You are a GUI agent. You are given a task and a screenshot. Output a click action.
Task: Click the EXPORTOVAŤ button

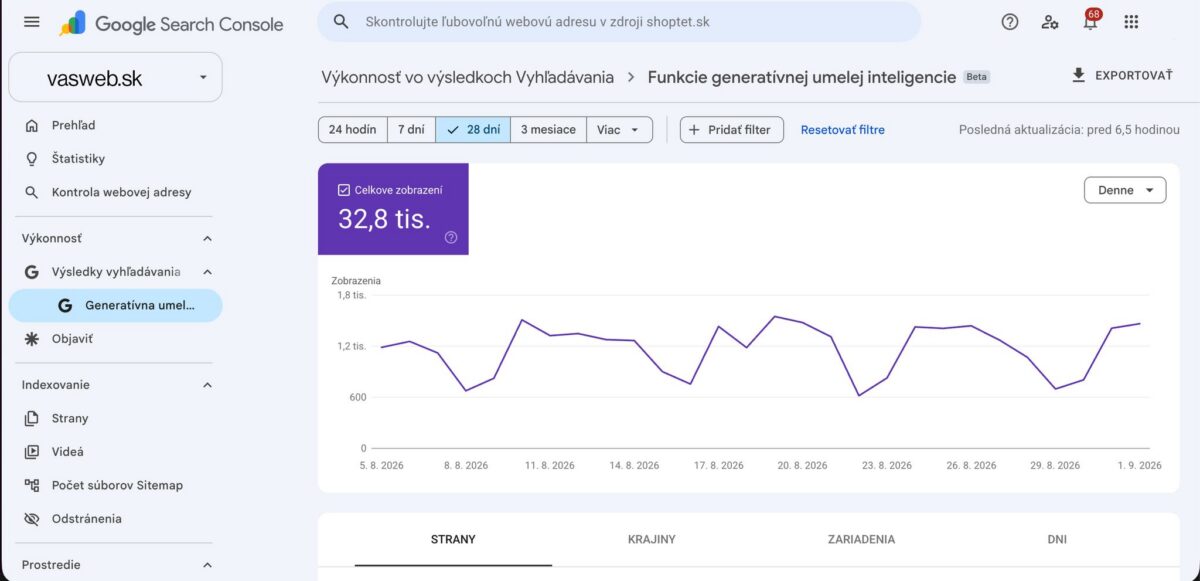coord(1122,75)
